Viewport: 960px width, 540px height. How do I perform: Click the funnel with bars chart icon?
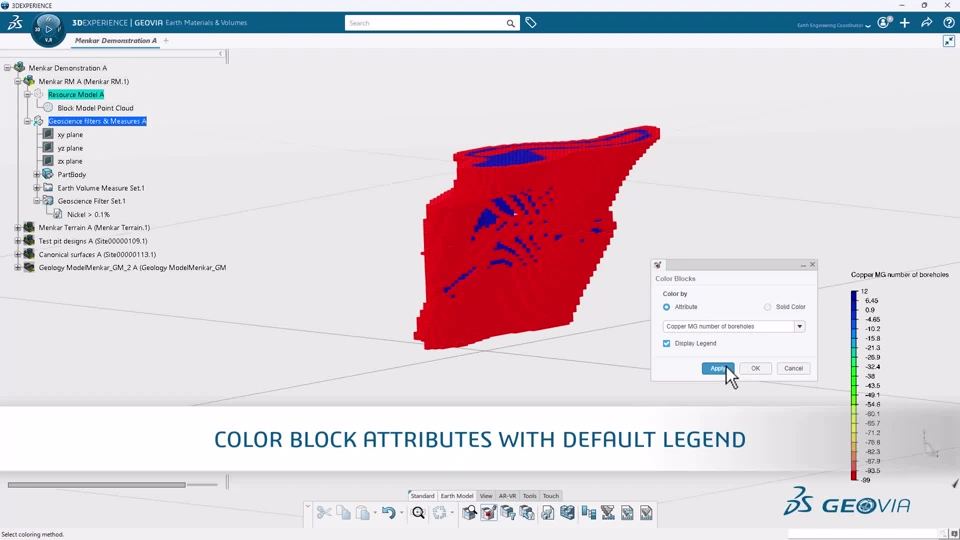pos(607,512)
